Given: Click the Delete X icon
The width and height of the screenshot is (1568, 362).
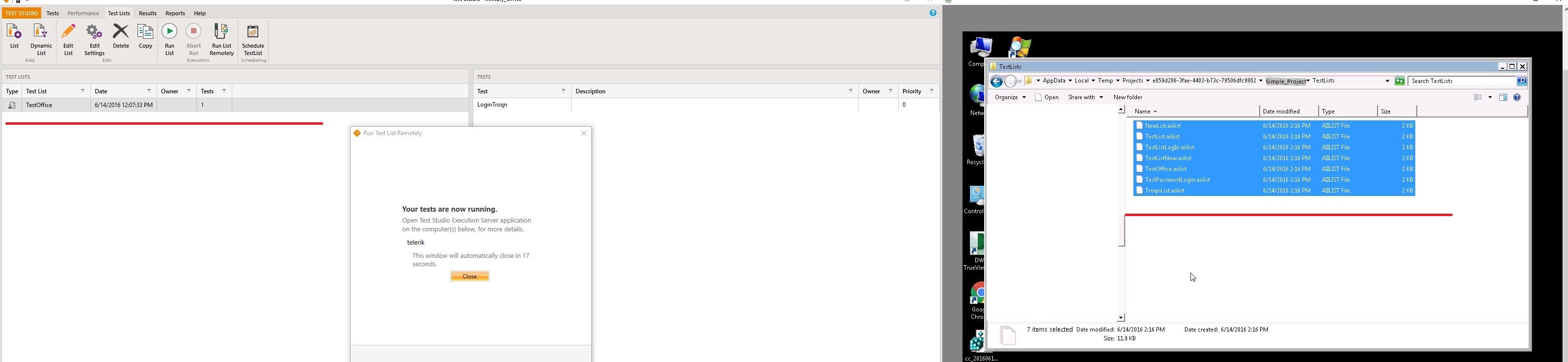Looking at the screenshot, I should [x=121, y=33].
